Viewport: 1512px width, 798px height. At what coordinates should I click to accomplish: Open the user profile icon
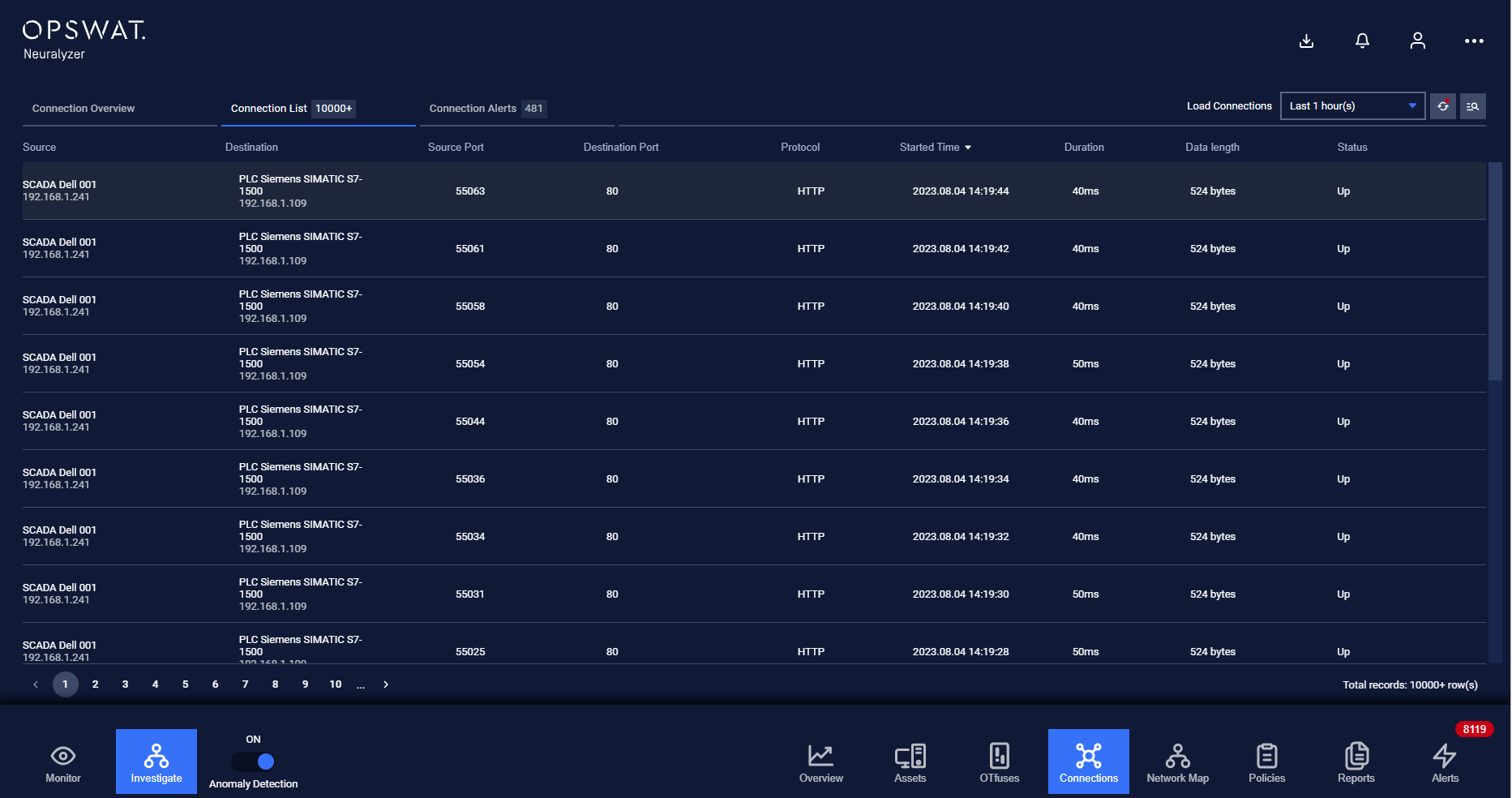1417,41
